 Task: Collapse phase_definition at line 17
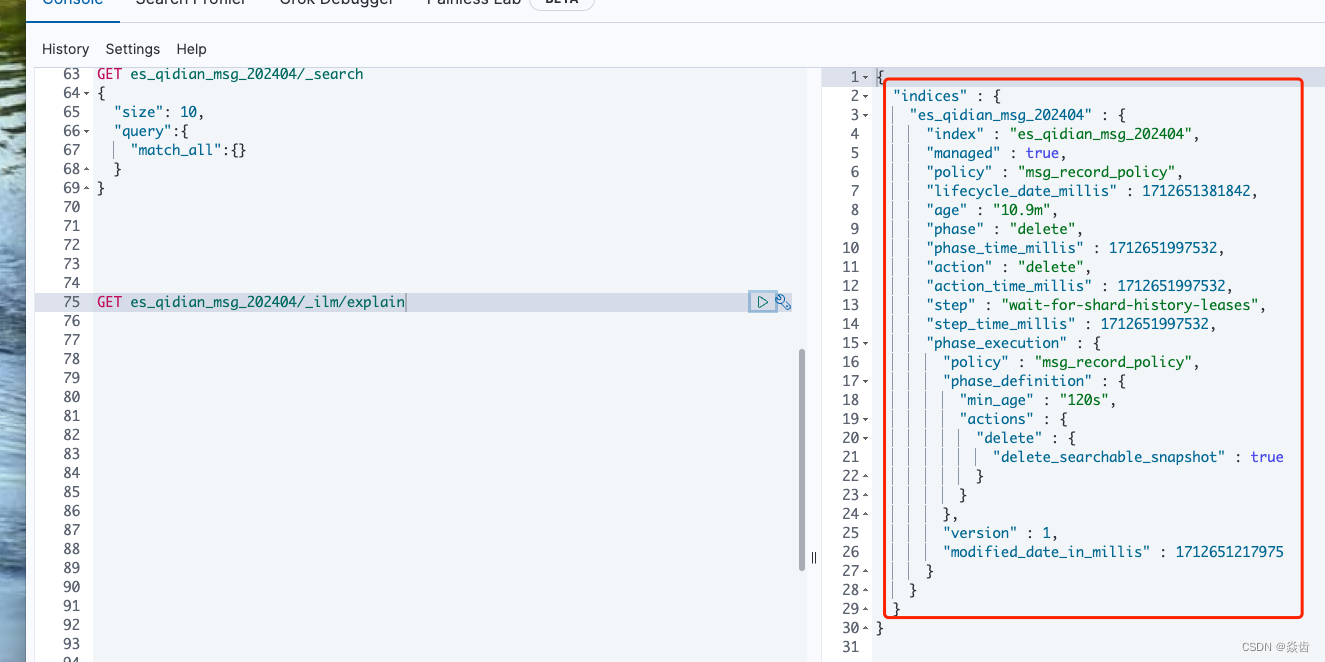point(863,380)
